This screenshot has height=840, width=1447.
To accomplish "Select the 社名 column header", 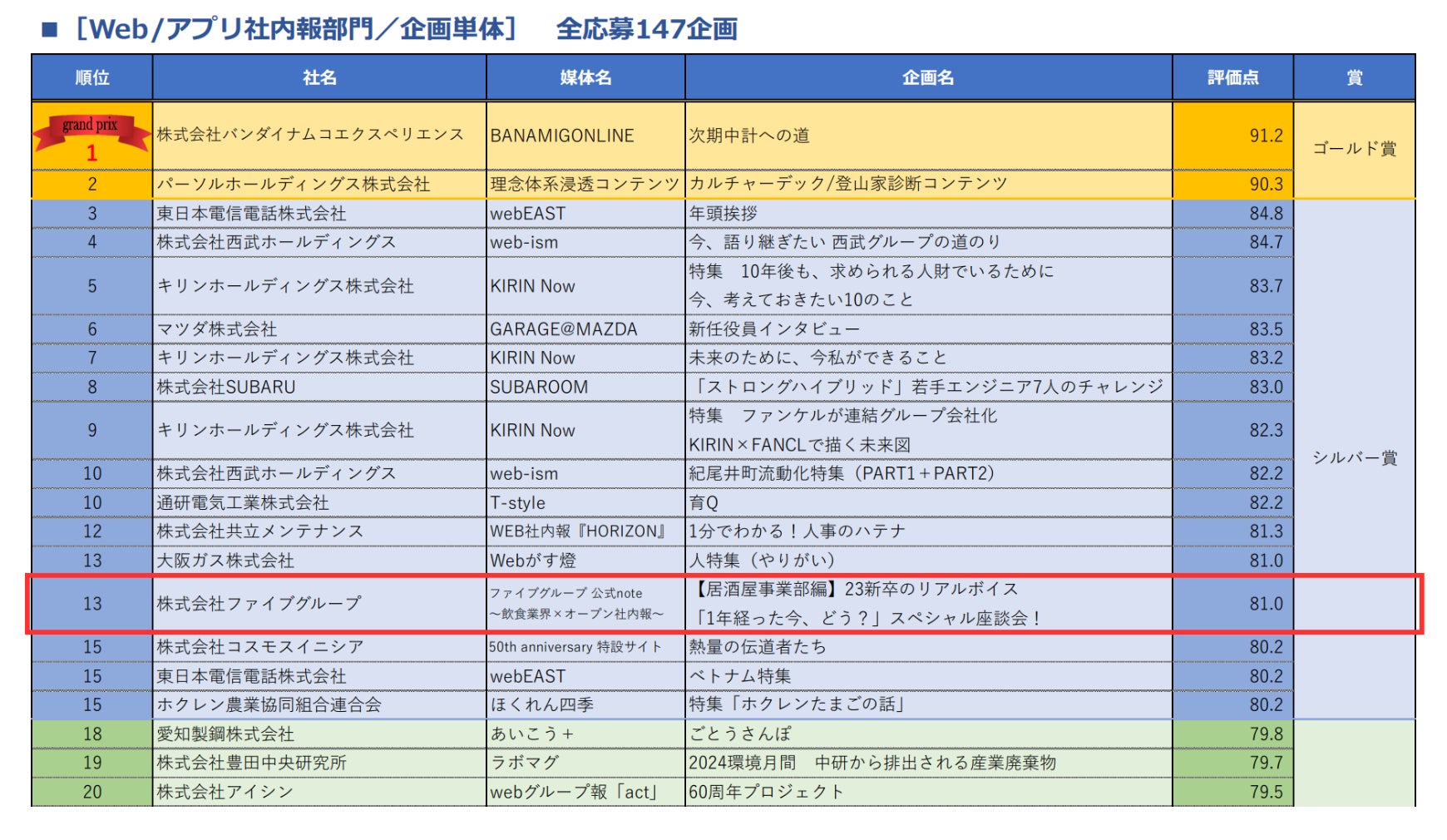I will pos(319,77).
